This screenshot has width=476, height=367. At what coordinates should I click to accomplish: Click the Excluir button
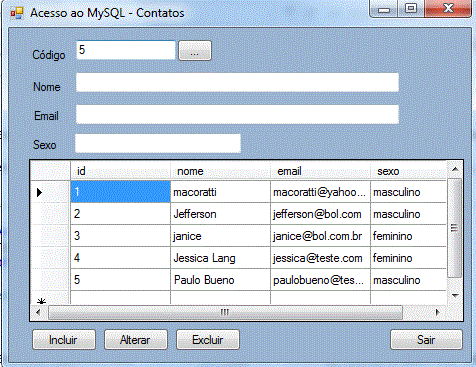[208, 340]
